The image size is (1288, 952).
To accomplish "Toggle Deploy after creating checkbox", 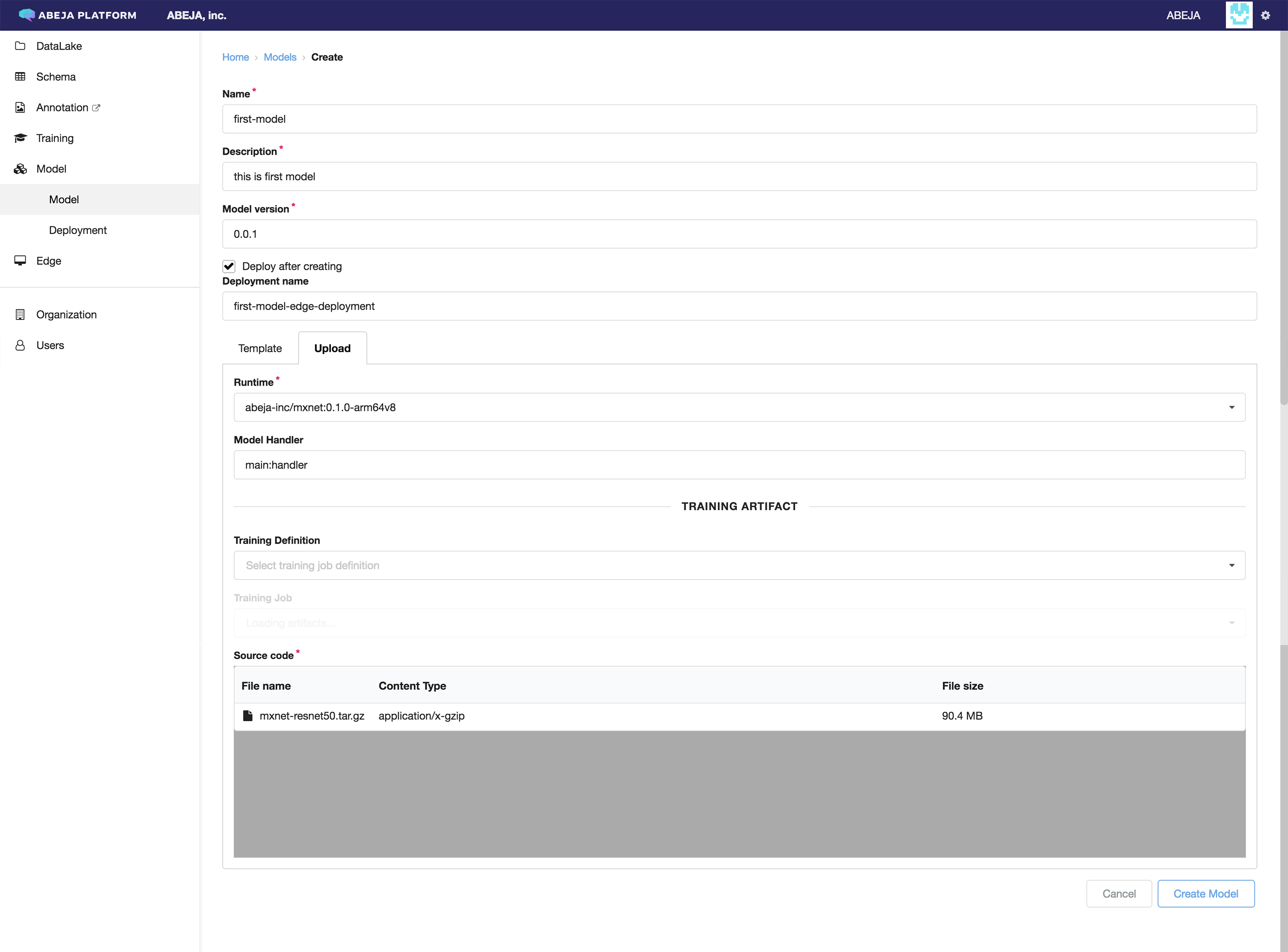I will tap(229, 266).
